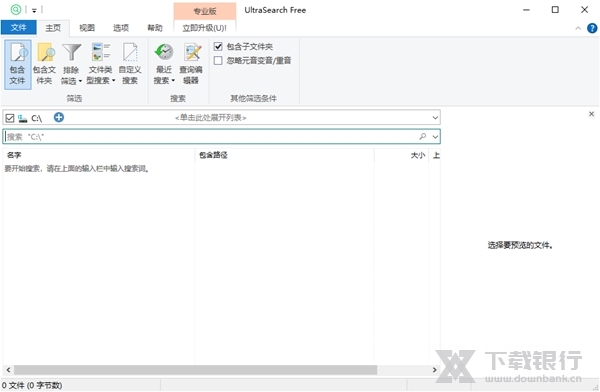The width and height of the screenshot is (600, 392).
Task: Open the 文件 file menu
Action: 18,28
